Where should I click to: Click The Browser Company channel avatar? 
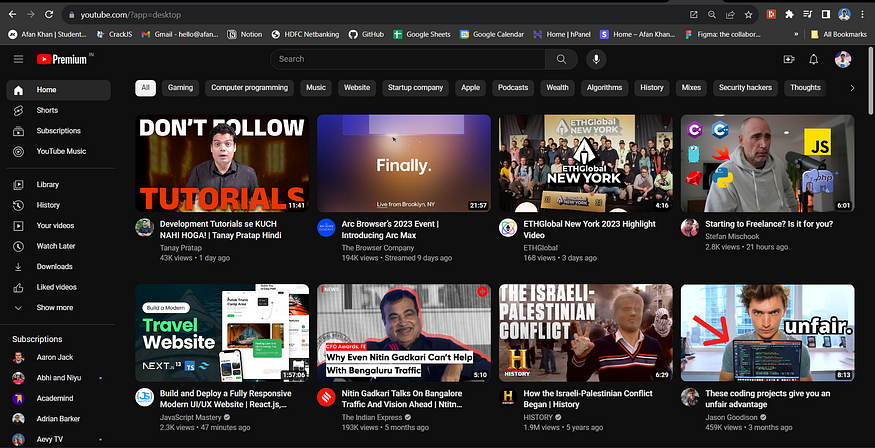(x=326, y=228)
